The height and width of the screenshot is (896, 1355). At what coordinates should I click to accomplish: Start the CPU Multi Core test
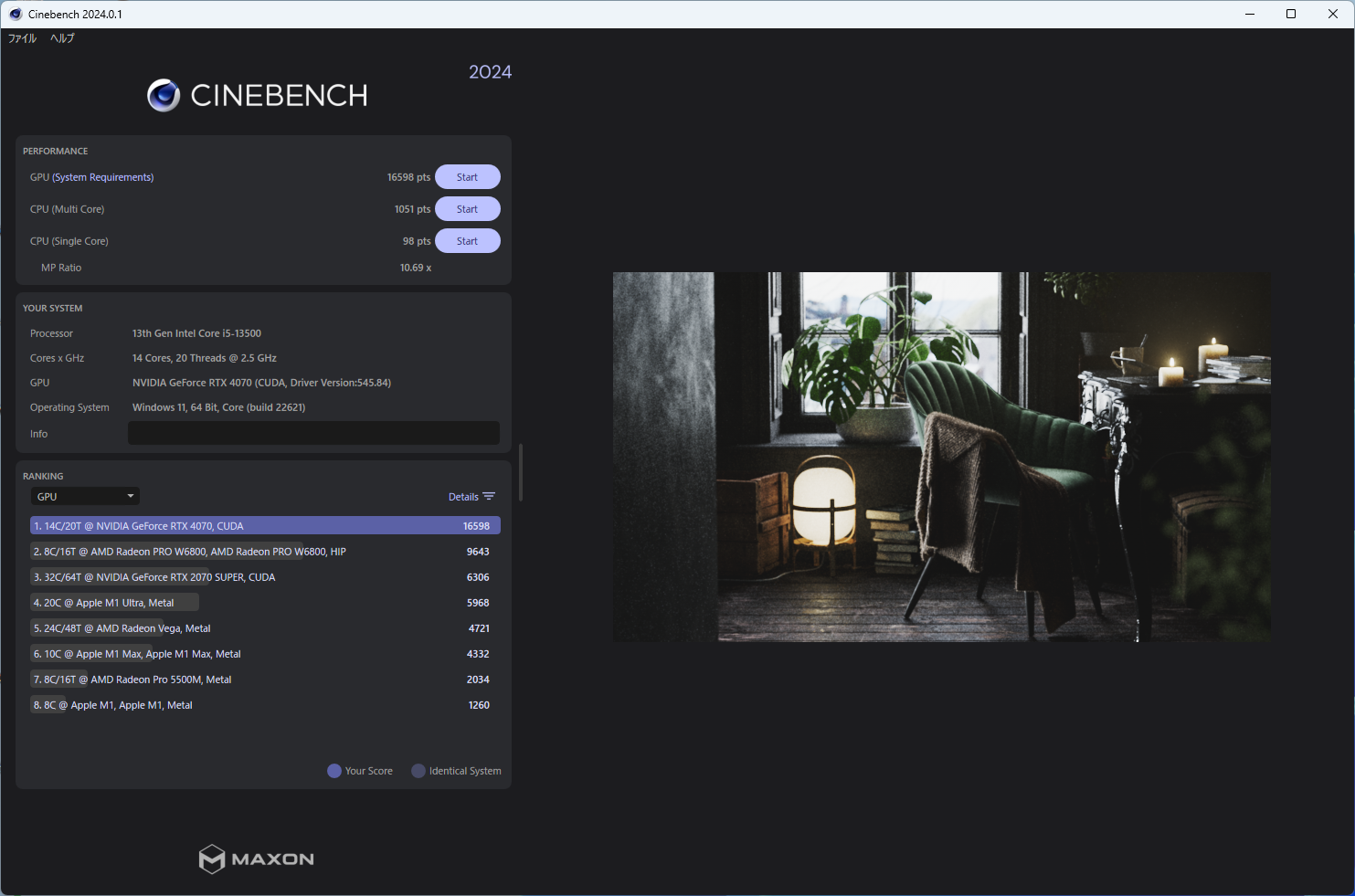(467, 209)
